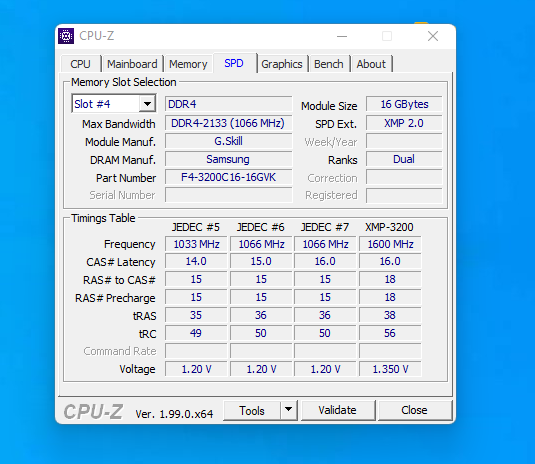The image size is (535, 464).
Task: Click the G.Skill module manufacturer value
Action: 229,141
